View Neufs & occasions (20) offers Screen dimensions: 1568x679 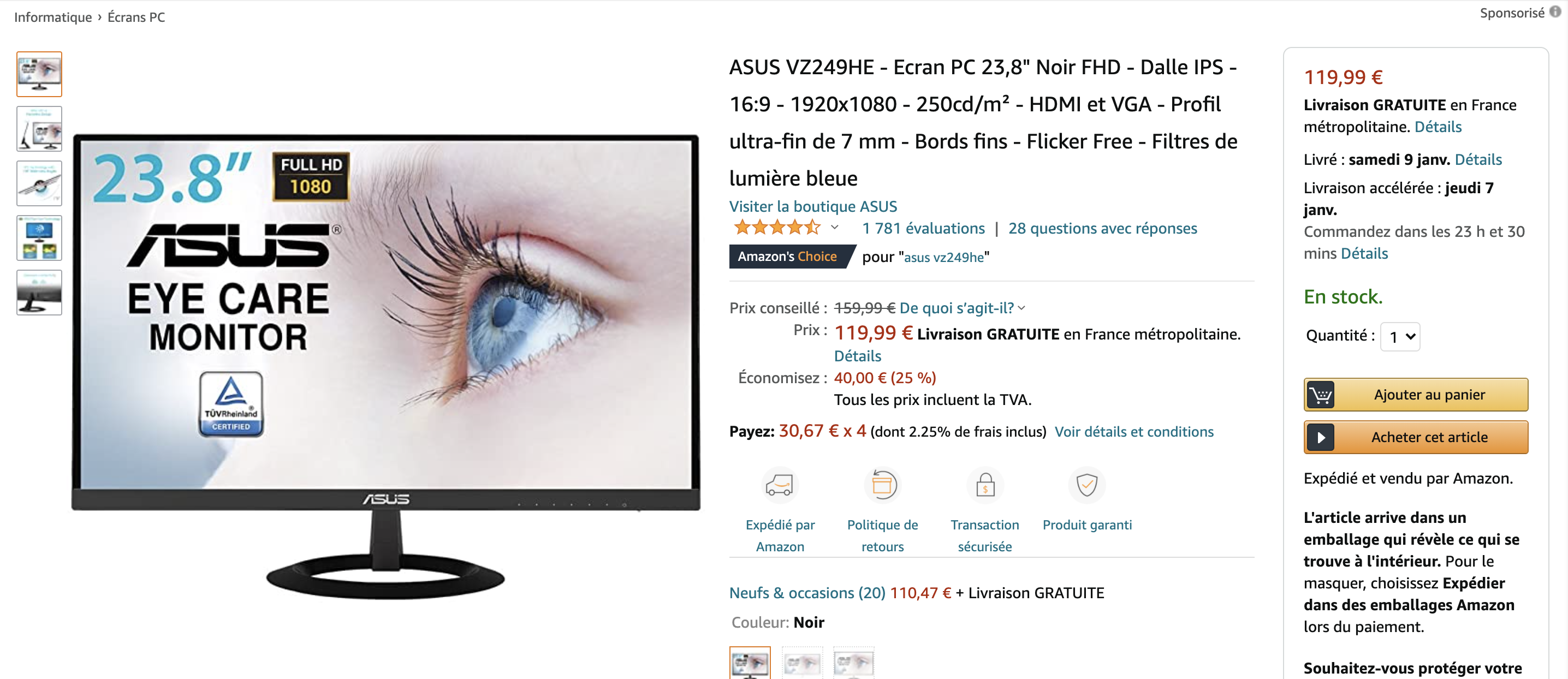807,593
